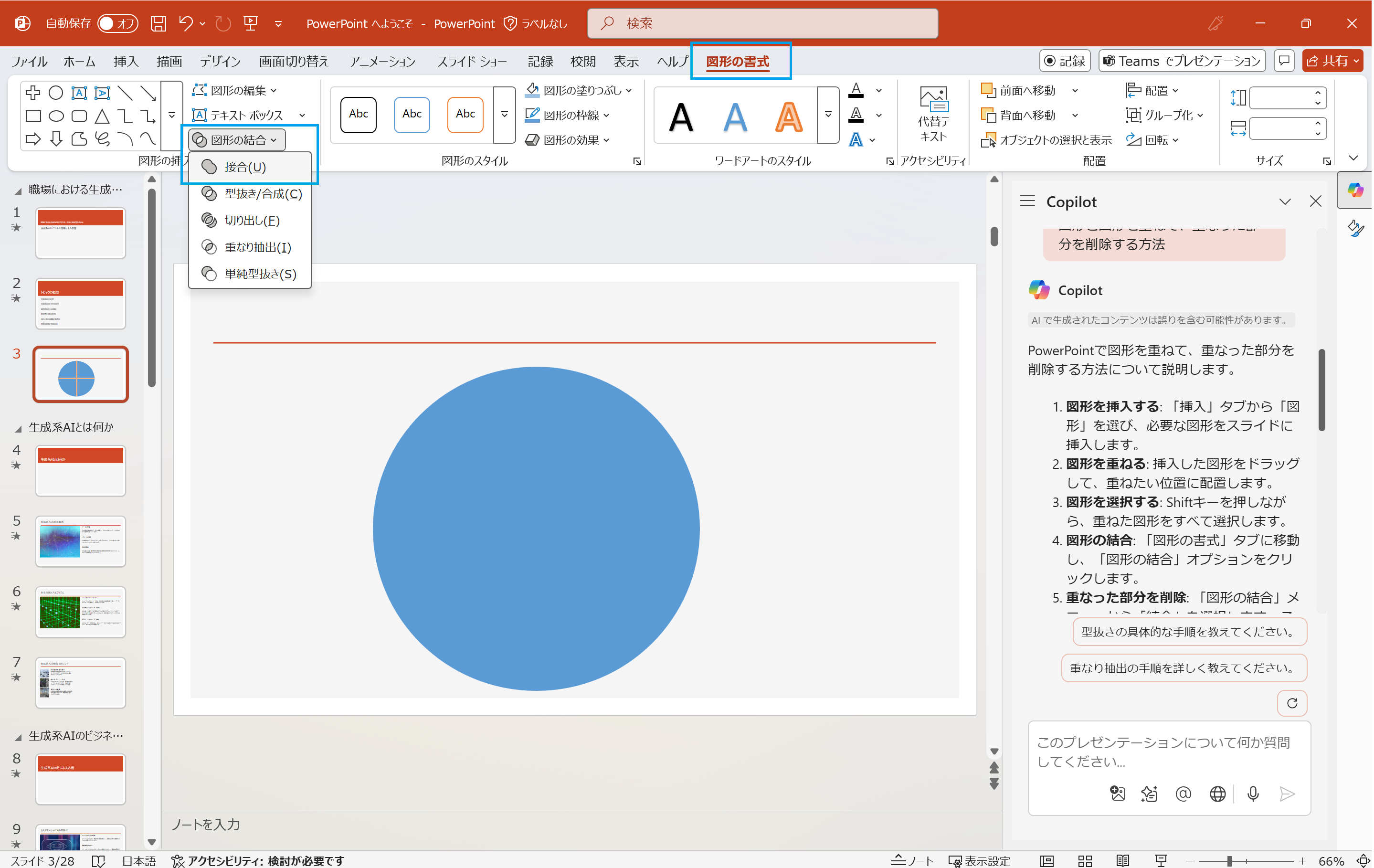Screen dimensions: 1374x868
Task: Apply the orange outline Abc shape style
Action: [465, 114]
